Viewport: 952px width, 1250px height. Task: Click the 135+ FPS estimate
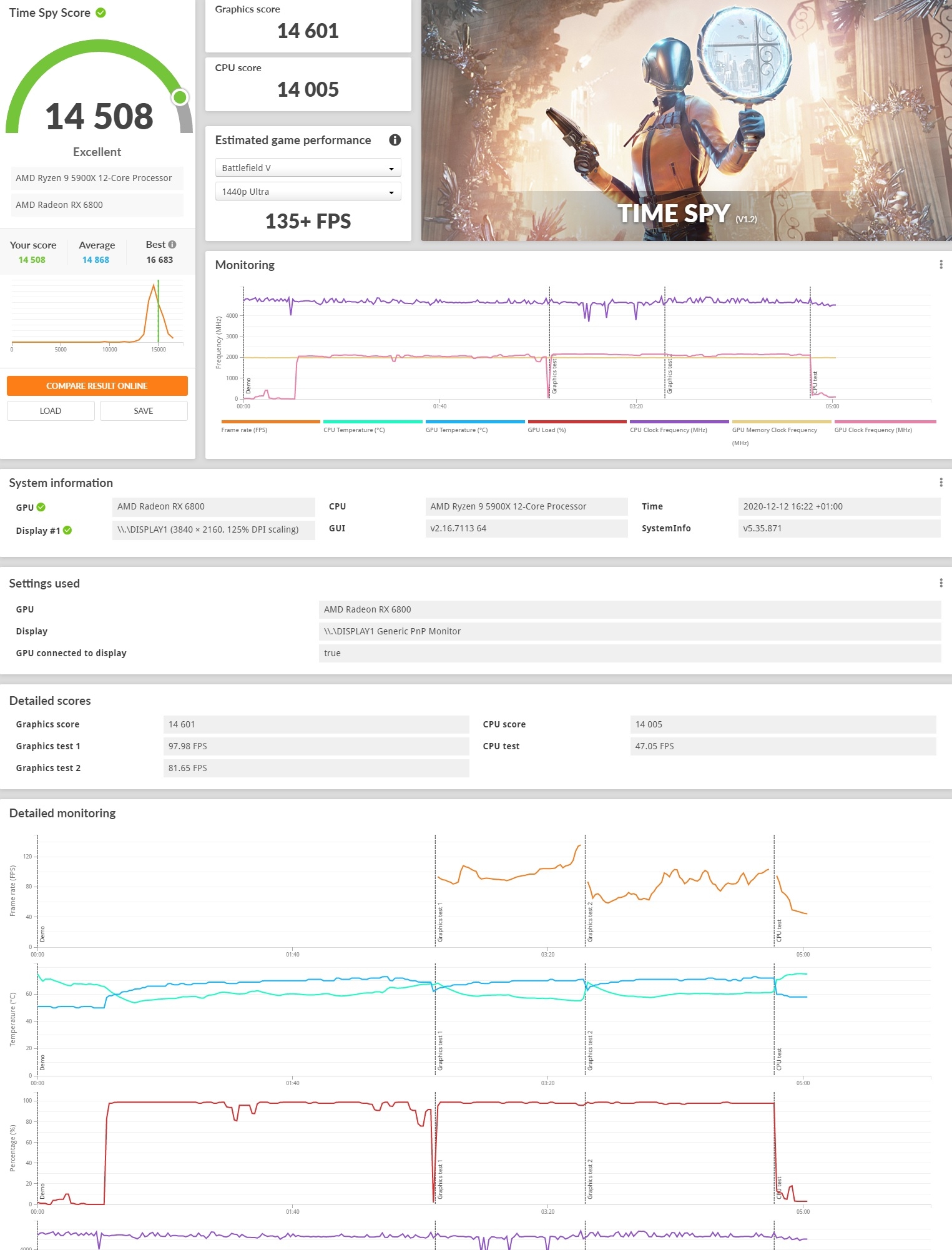(x=308, y=221)
